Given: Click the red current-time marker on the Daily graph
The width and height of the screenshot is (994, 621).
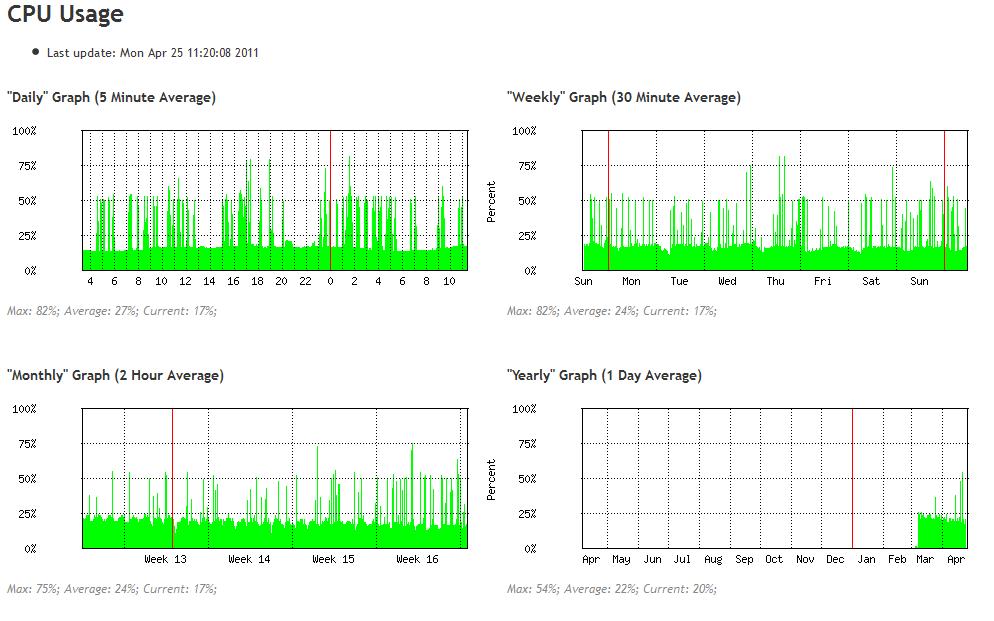Looking at the screenshot, I should point(330,200).
